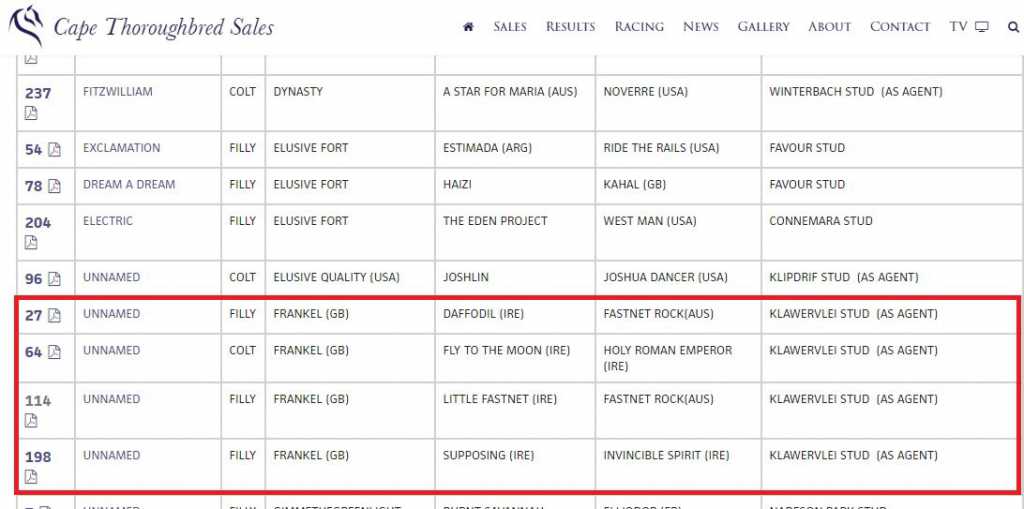Open the Fitzwilliam horse link

tap(118, 92)
